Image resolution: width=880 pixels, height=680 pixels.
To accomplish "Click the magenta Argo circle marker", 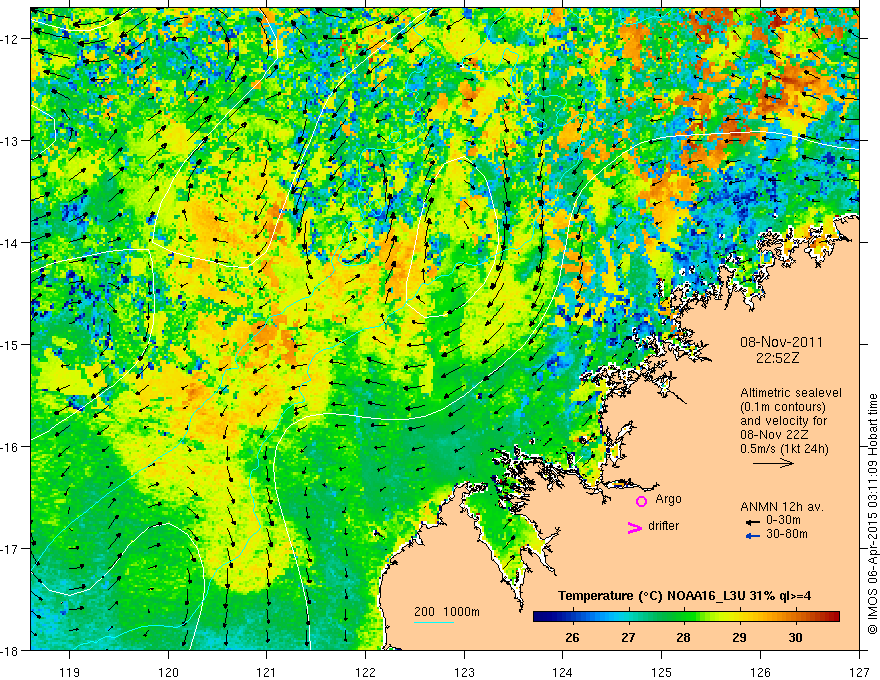I will coord(641,501).
